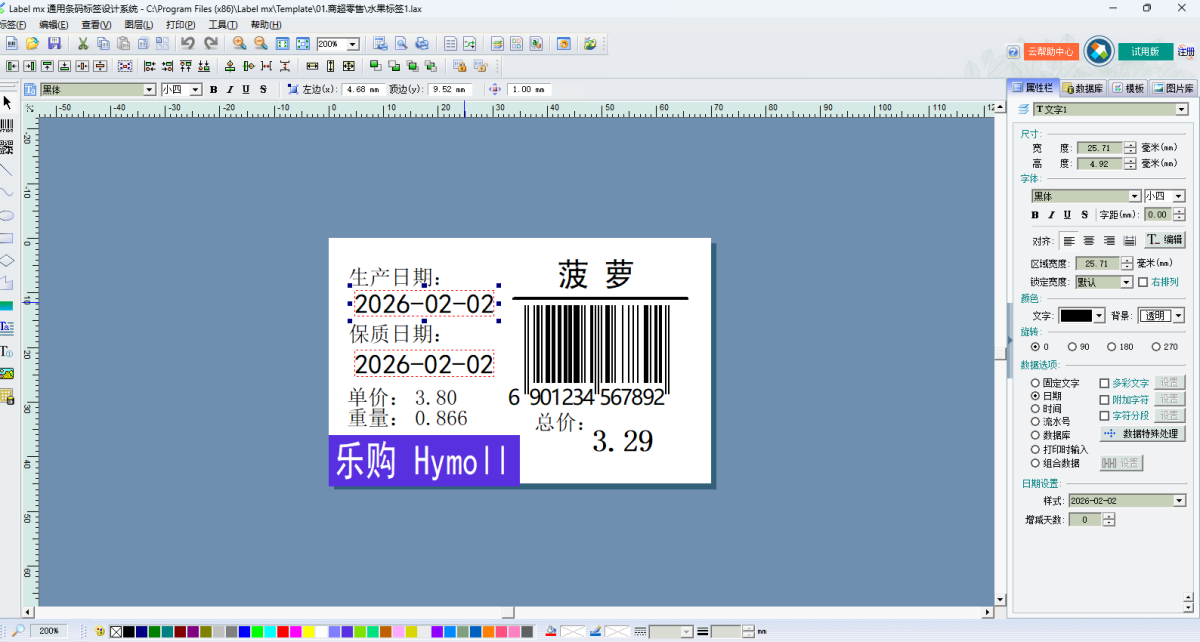Pick the rectangle shape tool
Screen dimensions: 1200x642
pos(6,238)
